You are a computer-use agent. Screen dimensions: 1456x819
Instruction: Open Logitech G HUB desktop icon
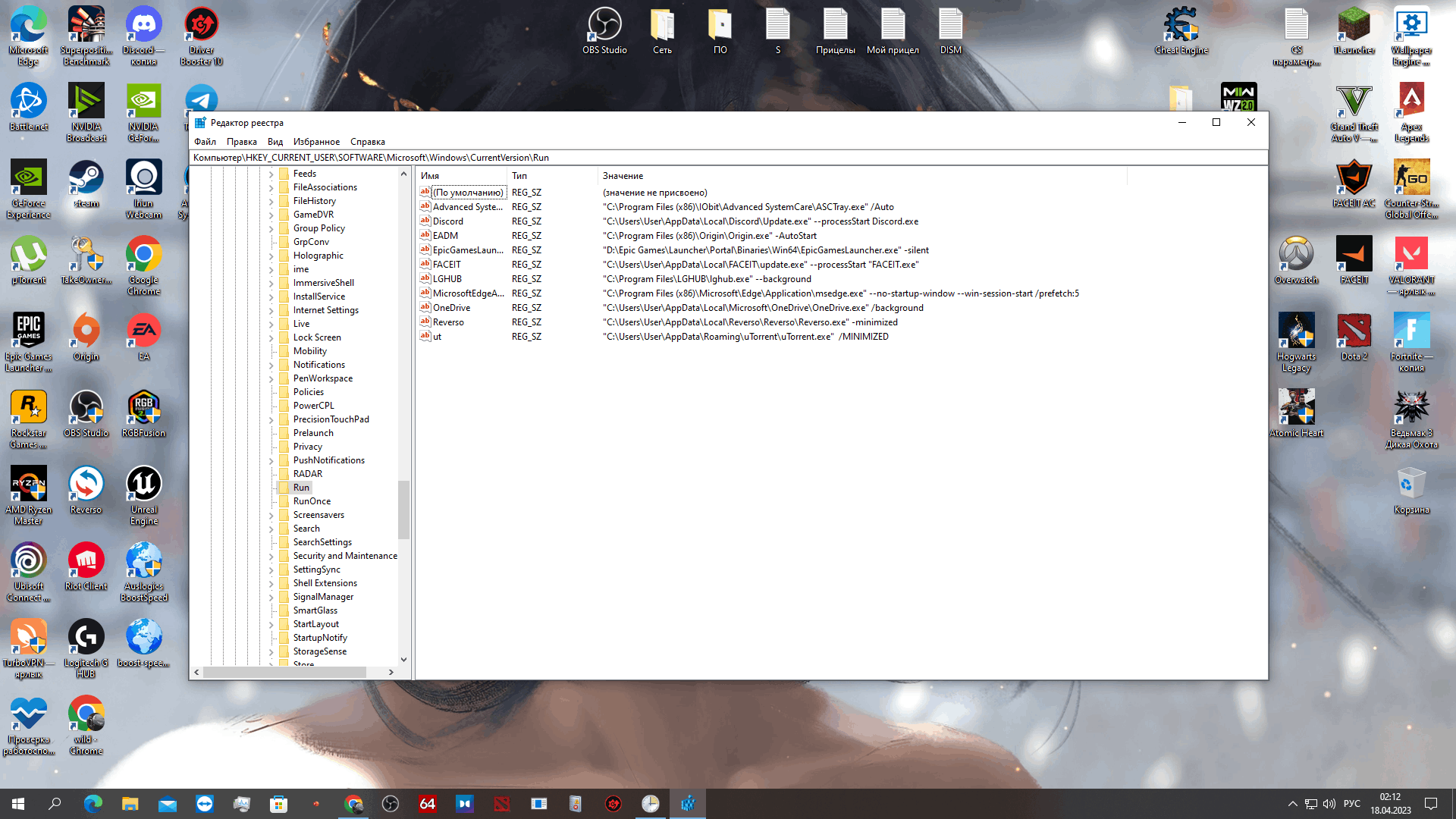86,649
